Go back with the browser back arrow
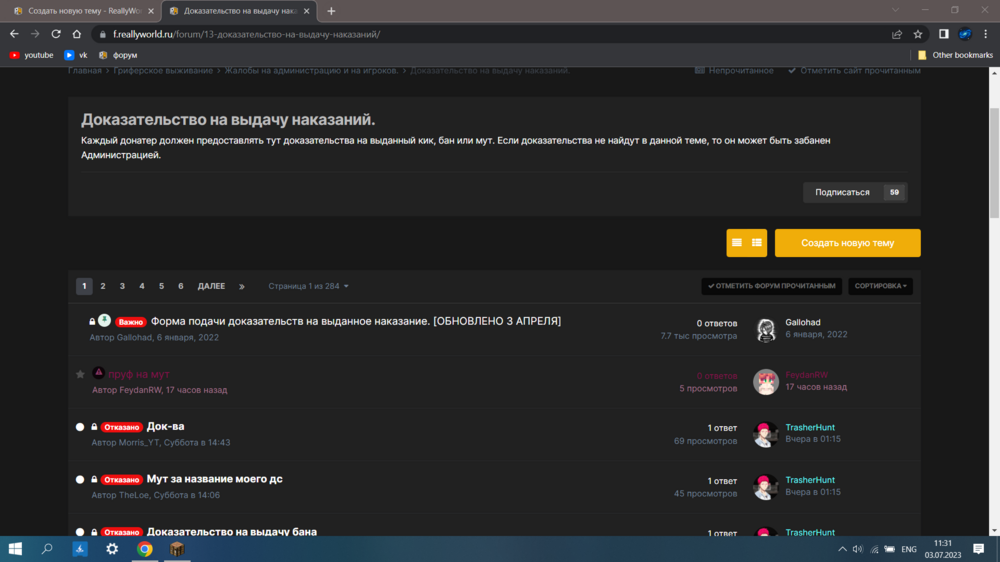 click(x=14, y=34)
